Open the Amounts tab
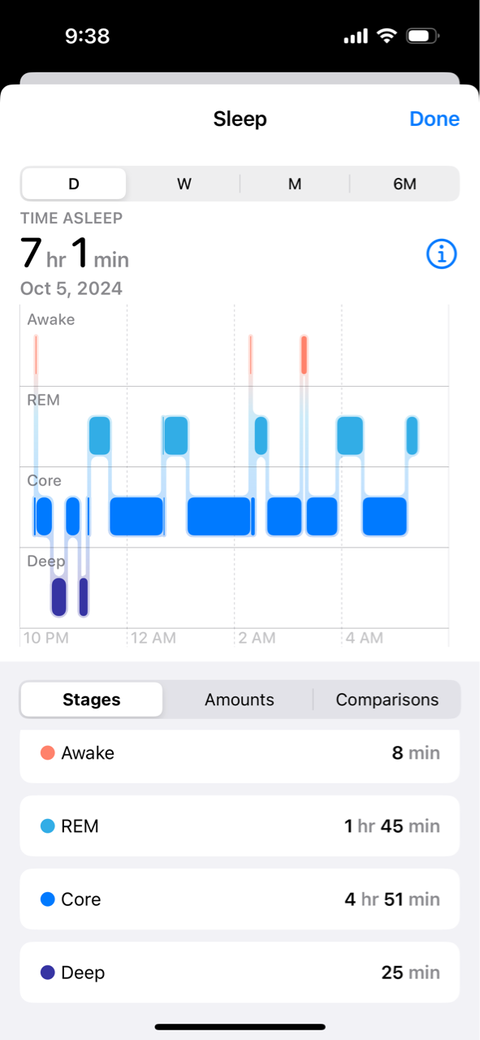The width and height of the screenshot is (480, 1040). point(239,699)
